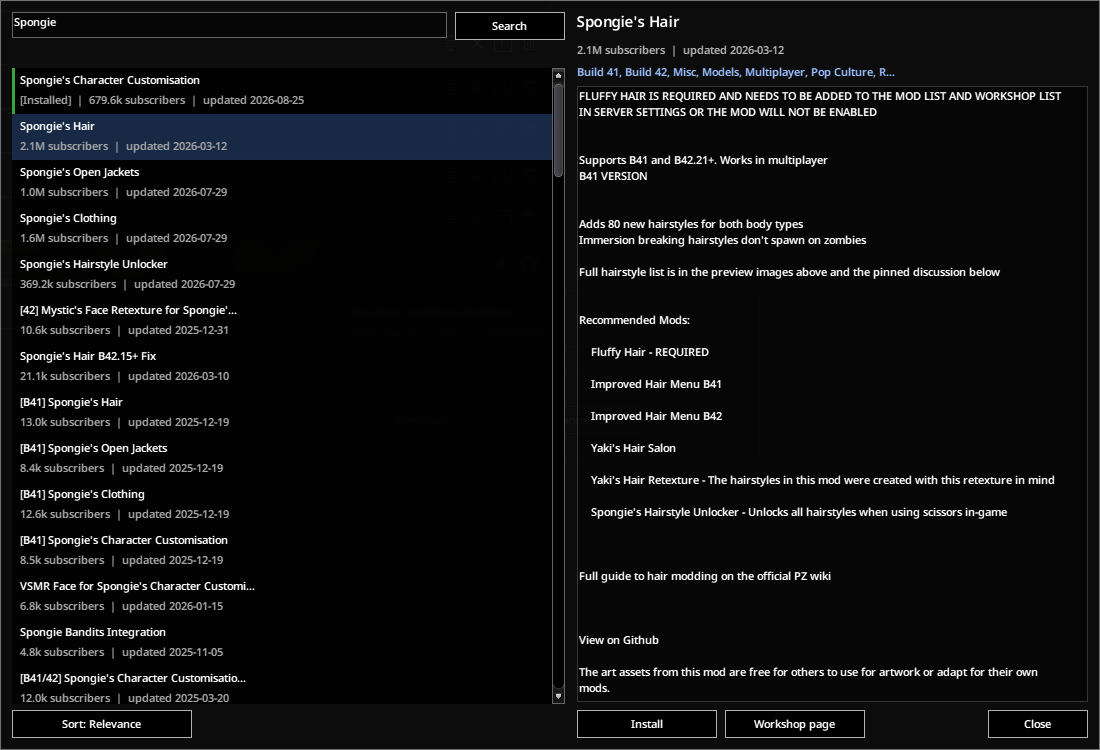Select Spongie's Open Jackets 1.0M entry
This screenshot has height=750, width=1100.
(282, 182)
